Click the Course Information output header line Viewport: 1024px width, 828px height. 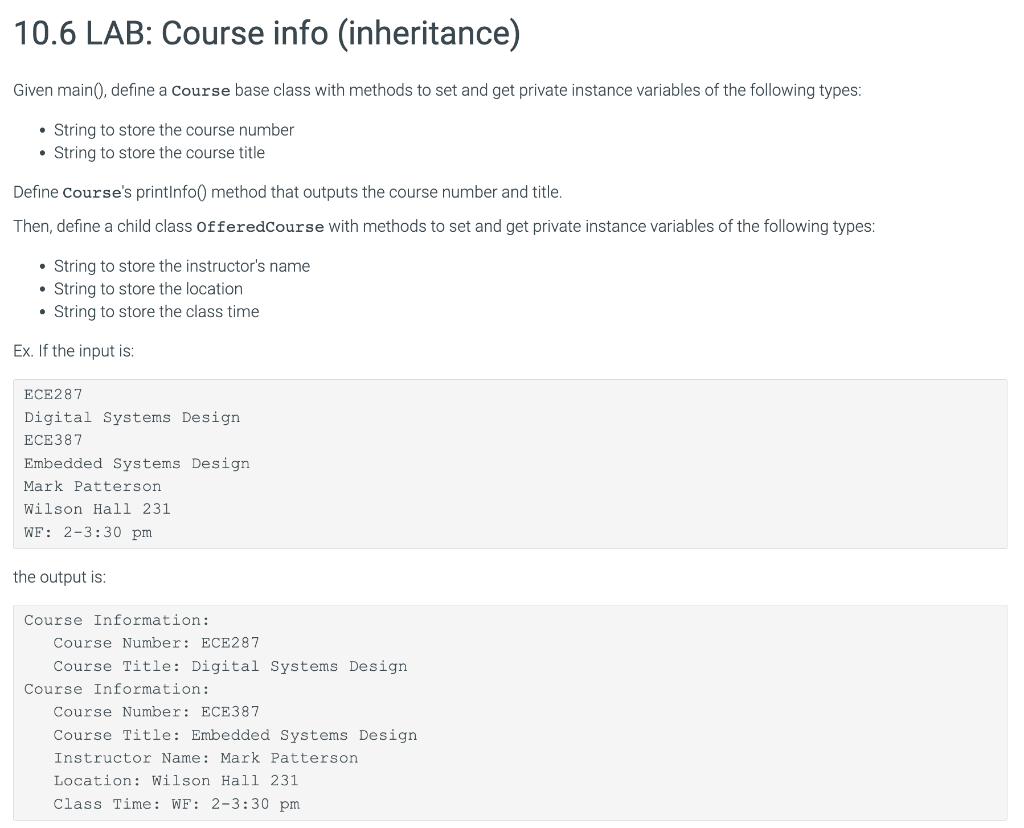click(116, 620)
